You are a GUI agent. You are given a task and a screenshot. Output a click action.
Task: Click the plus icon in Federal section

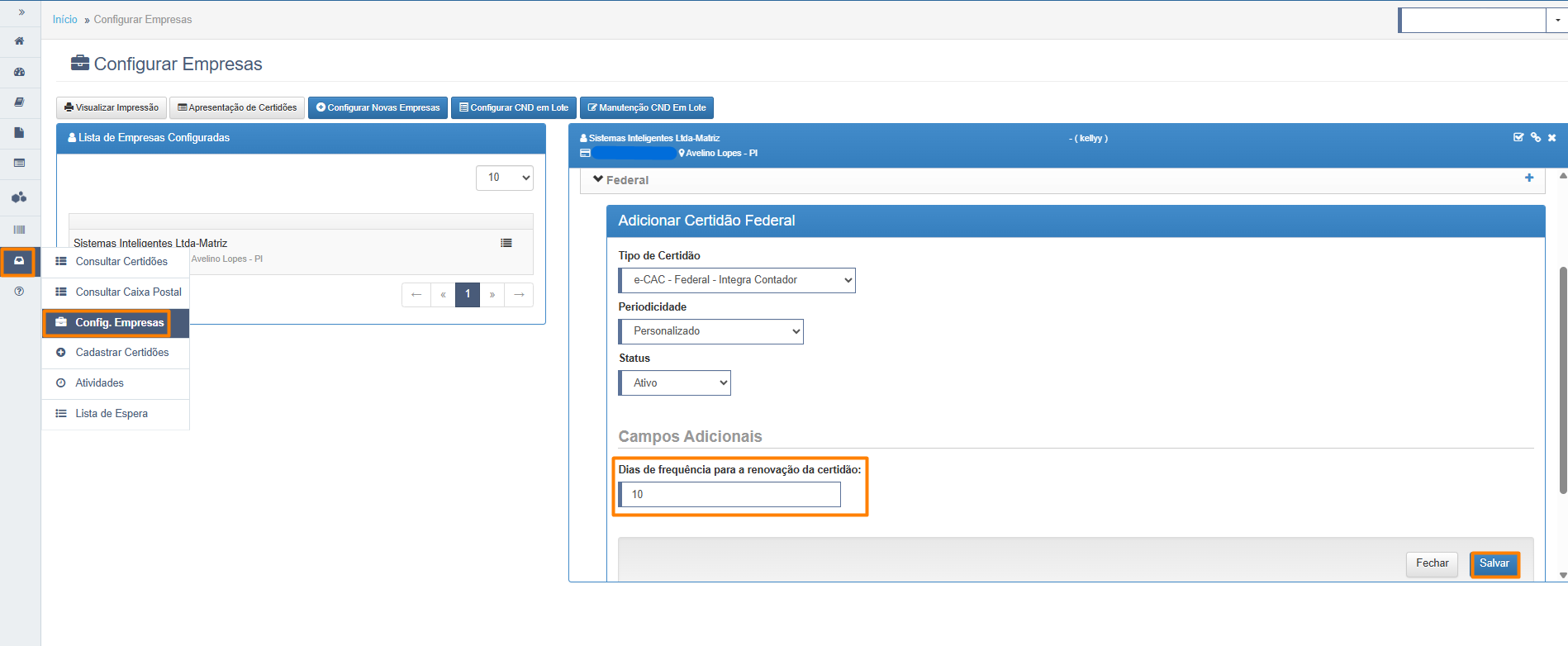pyautogui.click(x=1528, y=178)
